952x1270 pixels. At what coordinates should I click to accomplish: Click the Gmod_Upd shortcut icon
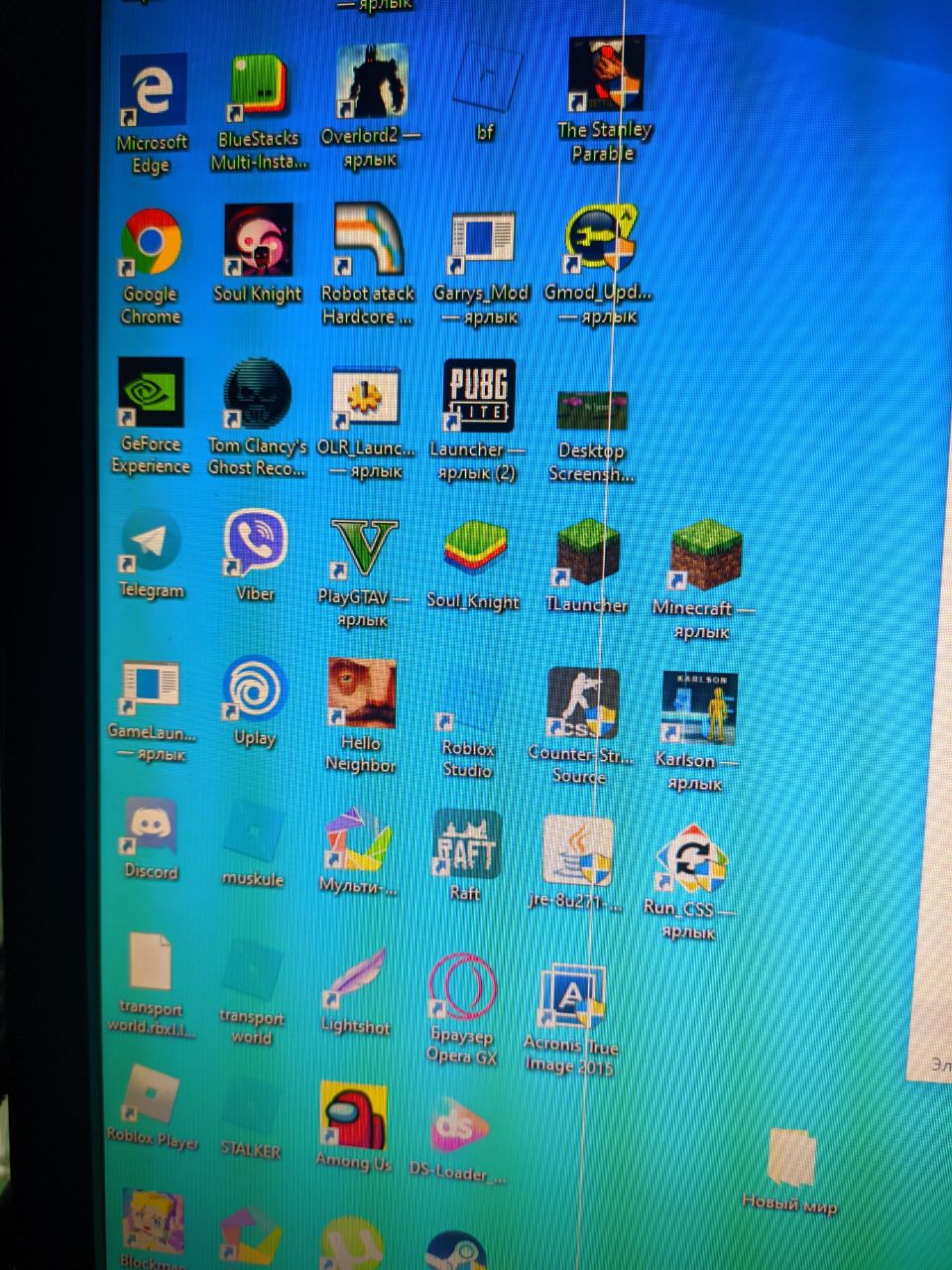coord(601,240)
